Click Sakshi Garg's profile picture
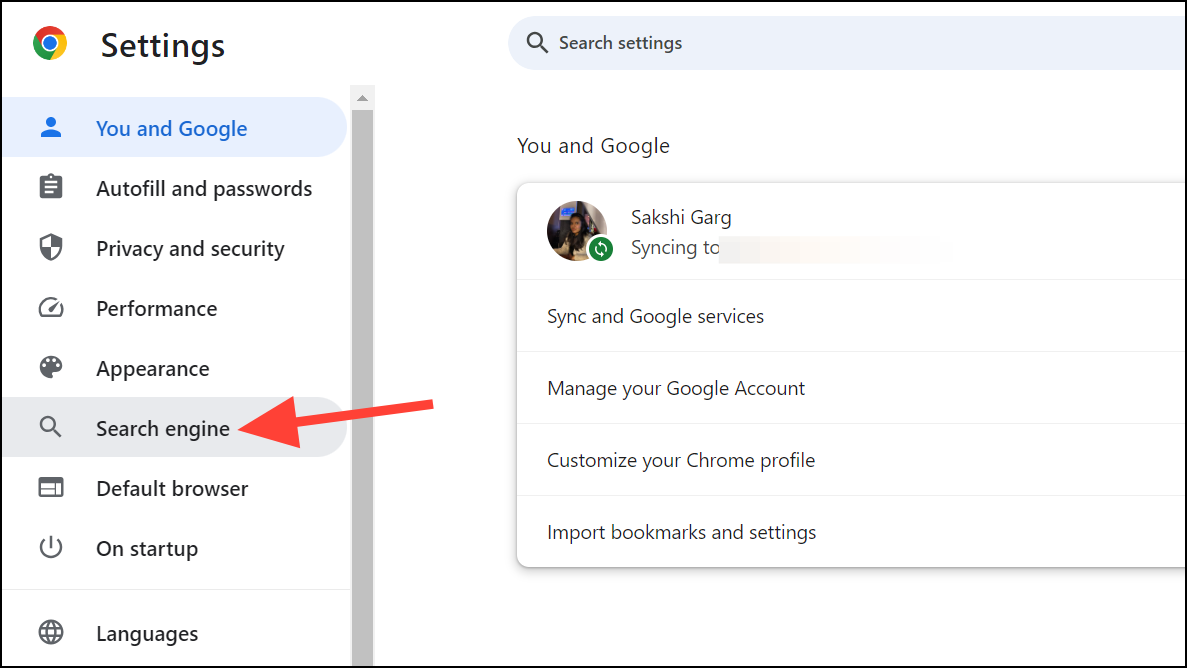Screen dimensions: 1187x668 pyautogui.click(x=577, y=231)
